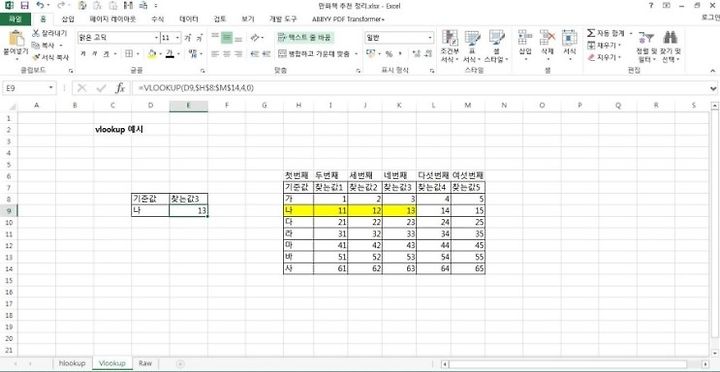Click the decrease decimal icon

coord(428,54)
